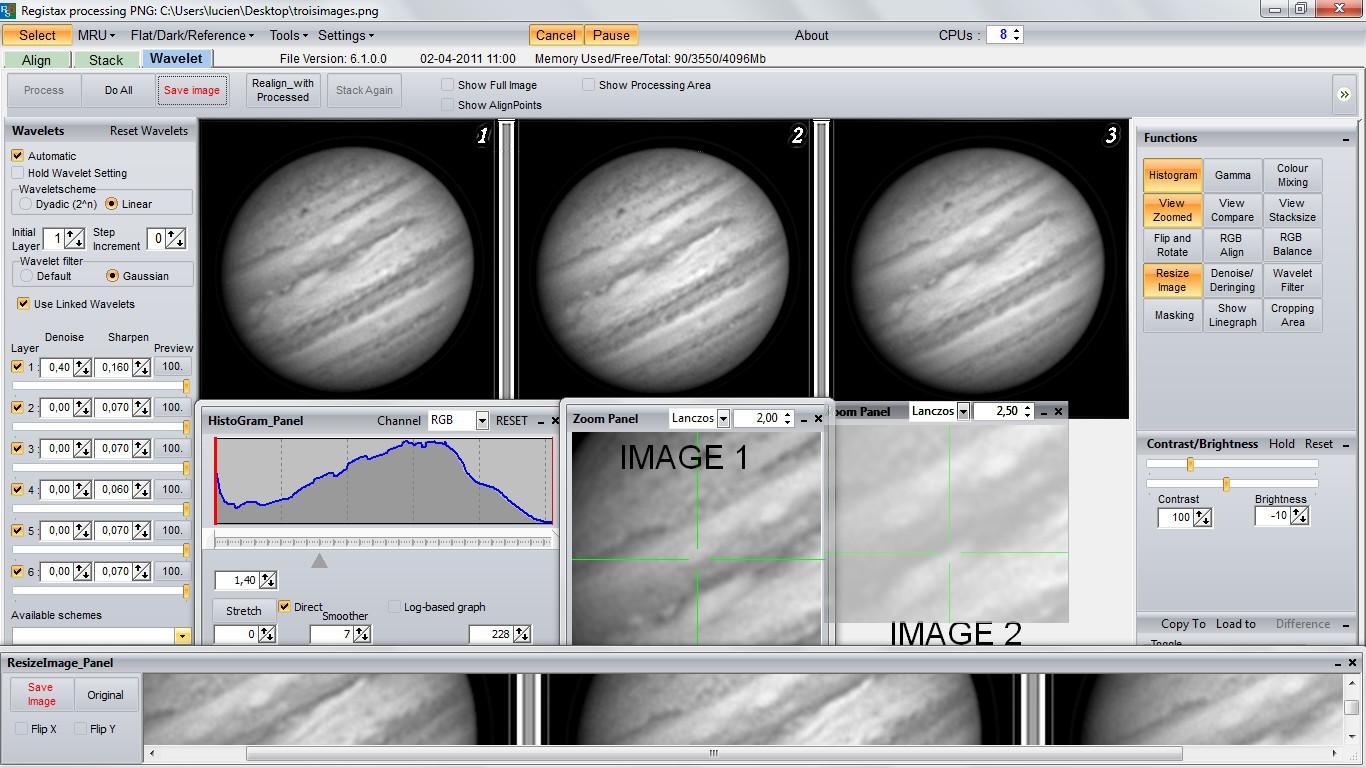
Task: Switch to the Stack tab
Action: tap(106, 60)
